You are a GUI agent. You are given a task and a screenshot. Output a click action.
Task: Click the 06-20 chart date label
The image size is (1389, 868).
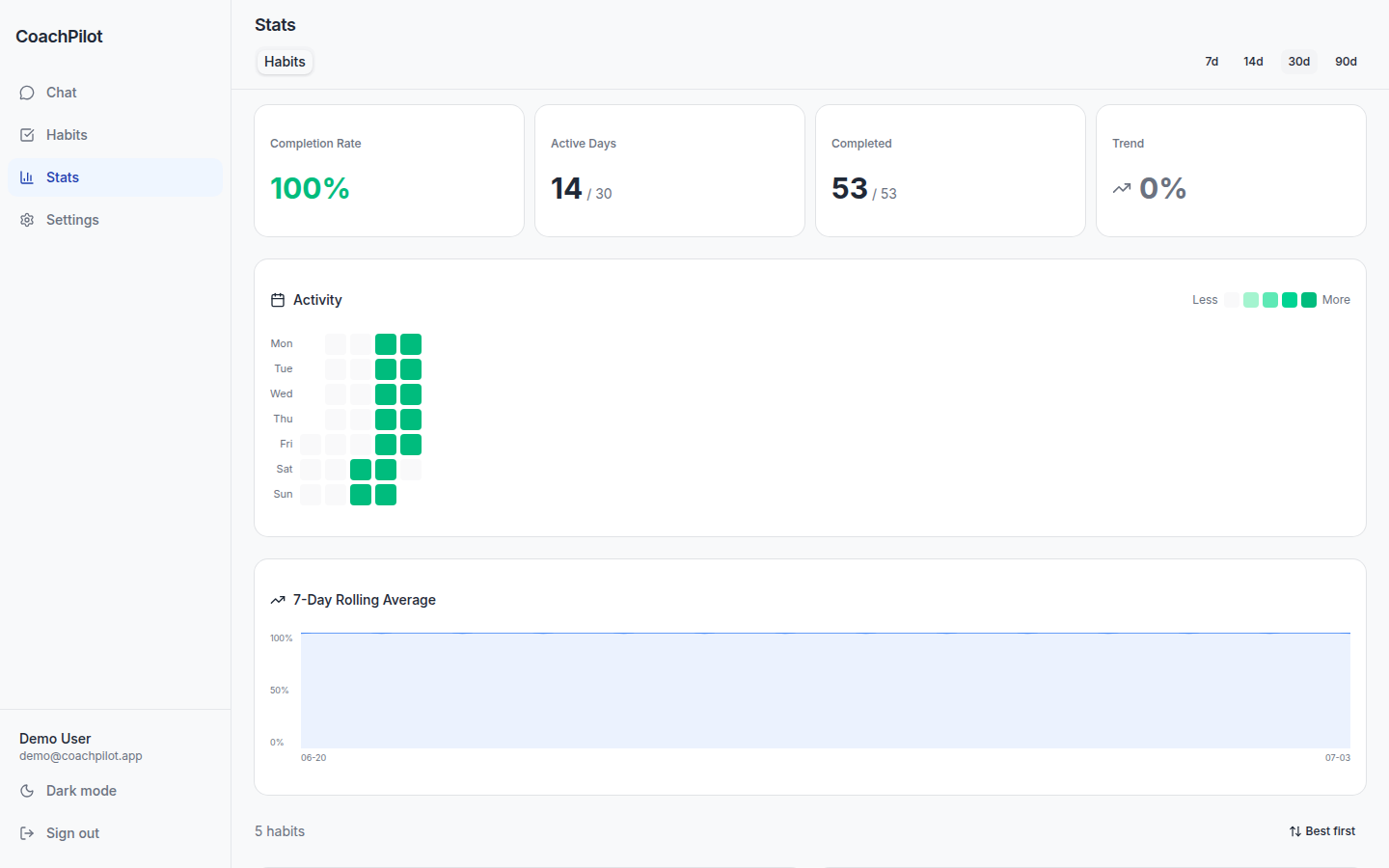[313, 758]
